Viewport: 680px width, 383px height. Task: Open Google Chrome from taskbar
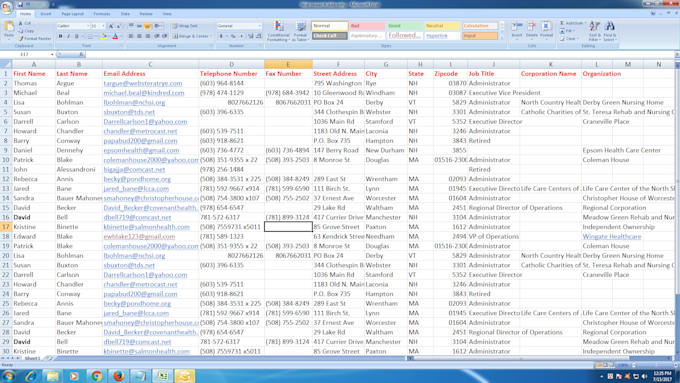[96, 376]
